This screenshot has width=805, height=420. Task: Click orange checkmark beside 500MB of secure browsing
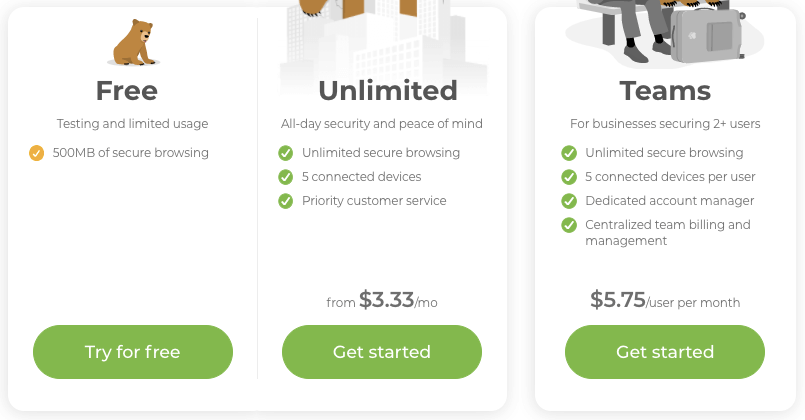(36, 153)
